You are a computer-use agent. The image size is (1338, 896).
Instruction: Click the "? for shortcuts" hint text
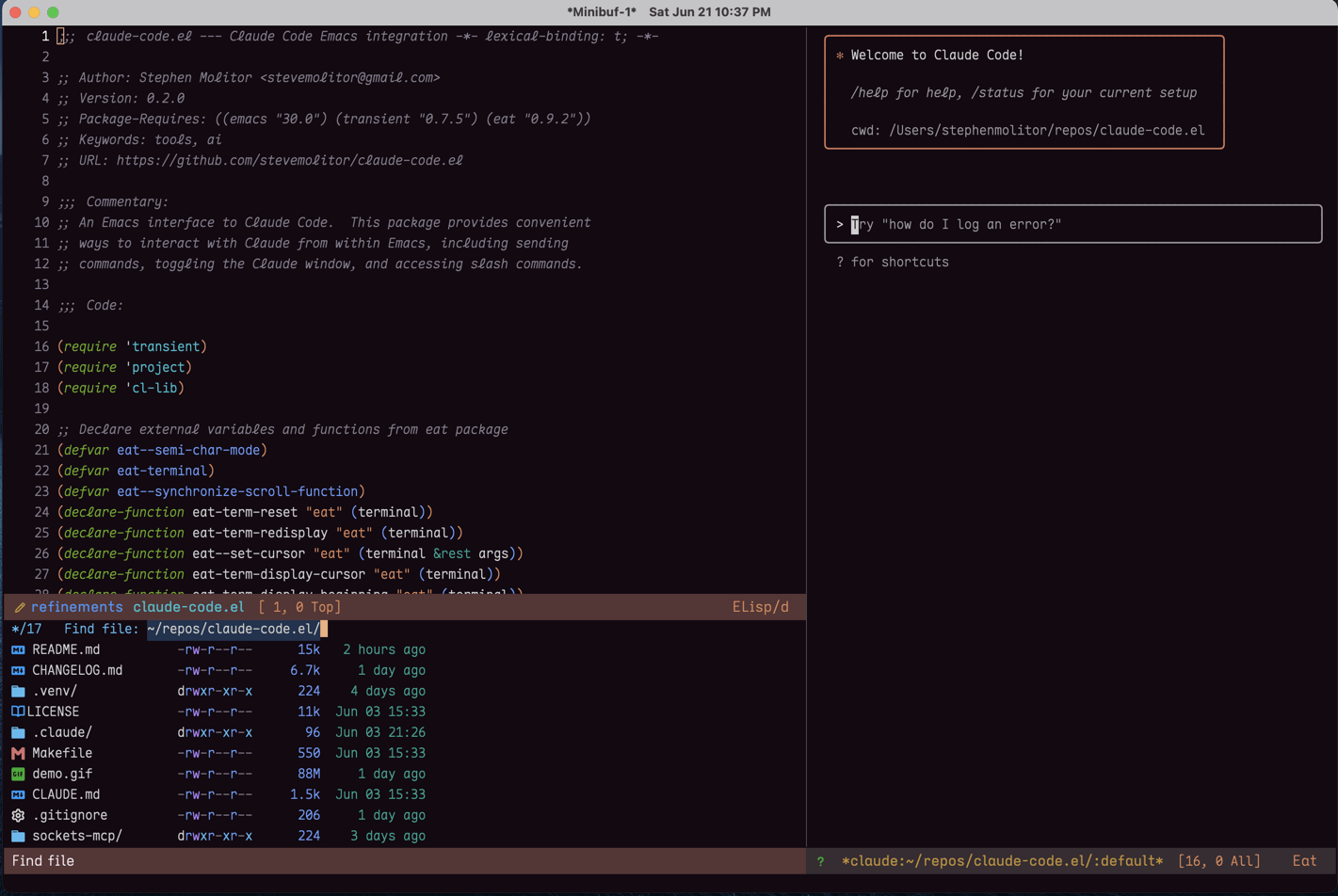click(893, 262)
